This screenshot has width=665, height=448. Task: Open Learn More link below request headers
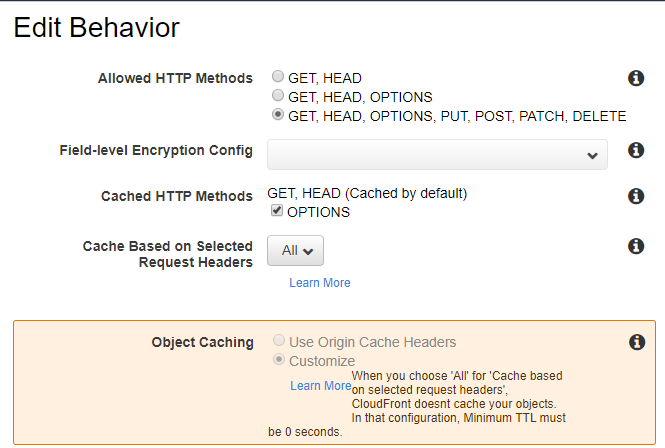coord(320,283)
